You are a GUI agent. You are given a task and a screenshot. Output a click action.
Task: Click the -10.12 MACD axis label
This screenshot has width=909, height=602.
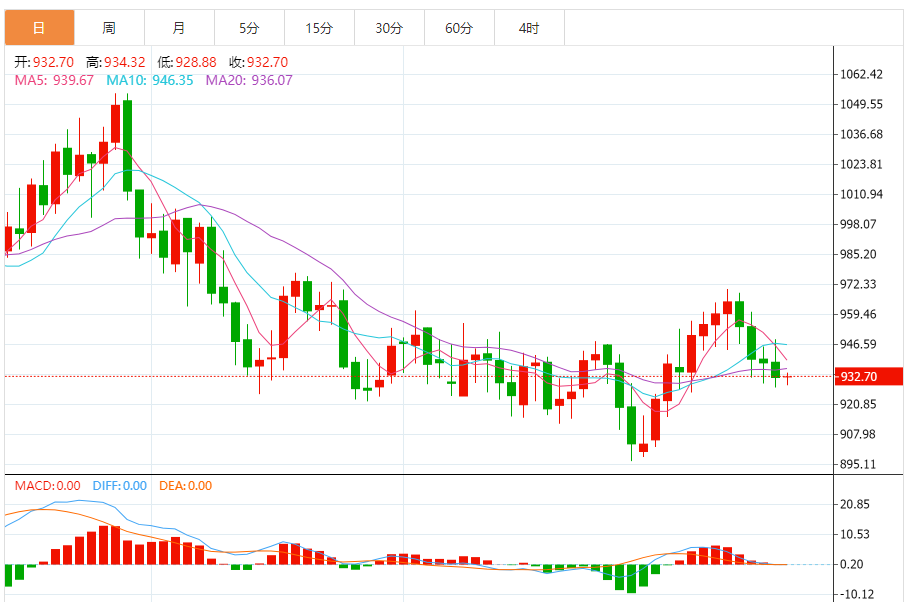(x=857, y=594)
